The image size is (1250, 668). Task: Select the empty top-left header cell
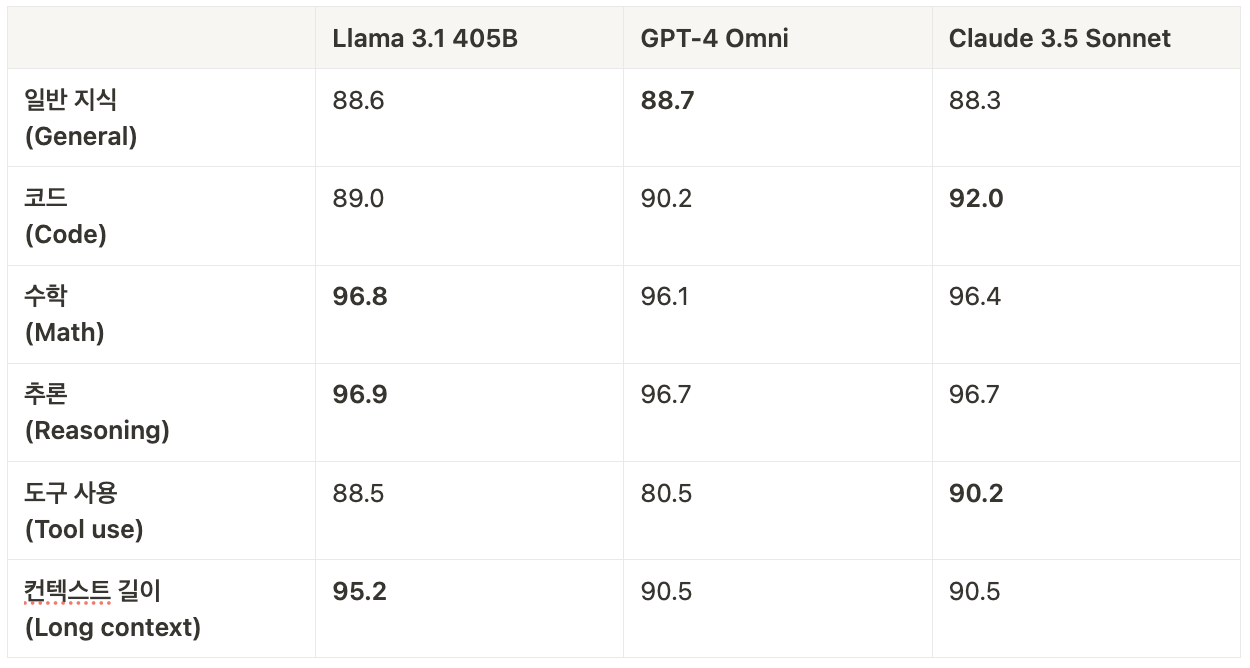pos(161,39)
